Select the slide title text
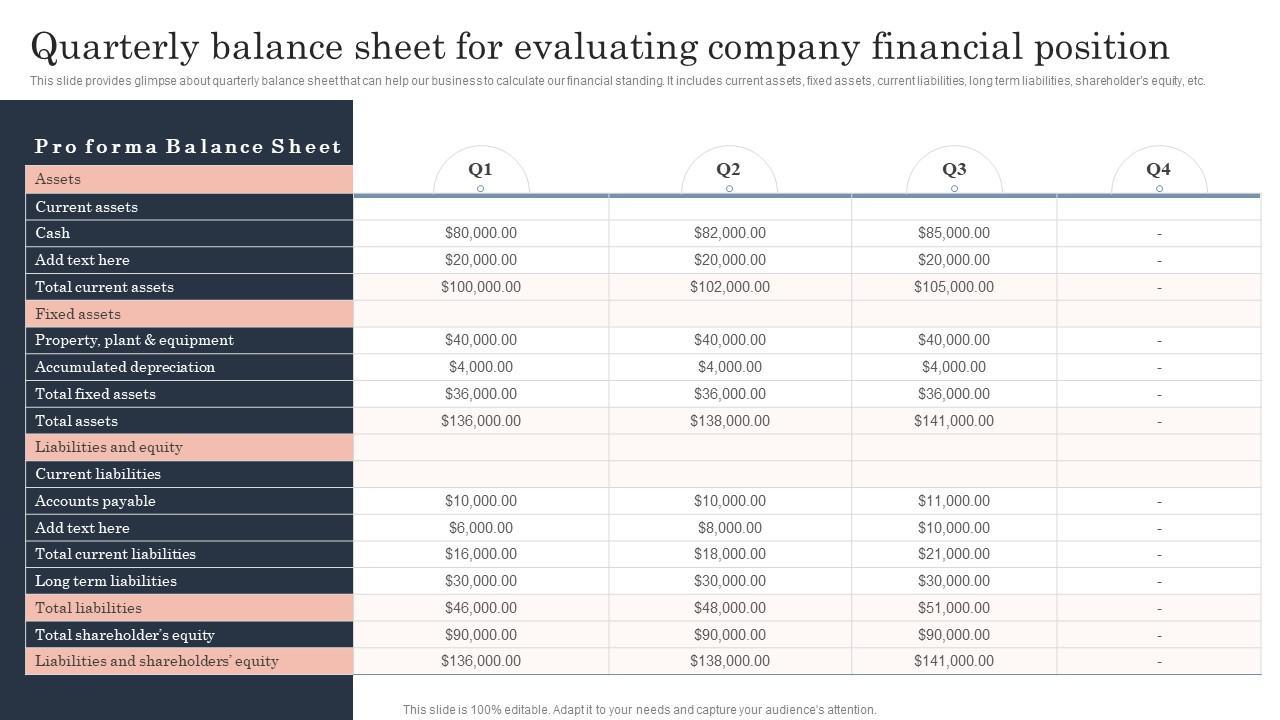1280x720 pixels. 600,47
